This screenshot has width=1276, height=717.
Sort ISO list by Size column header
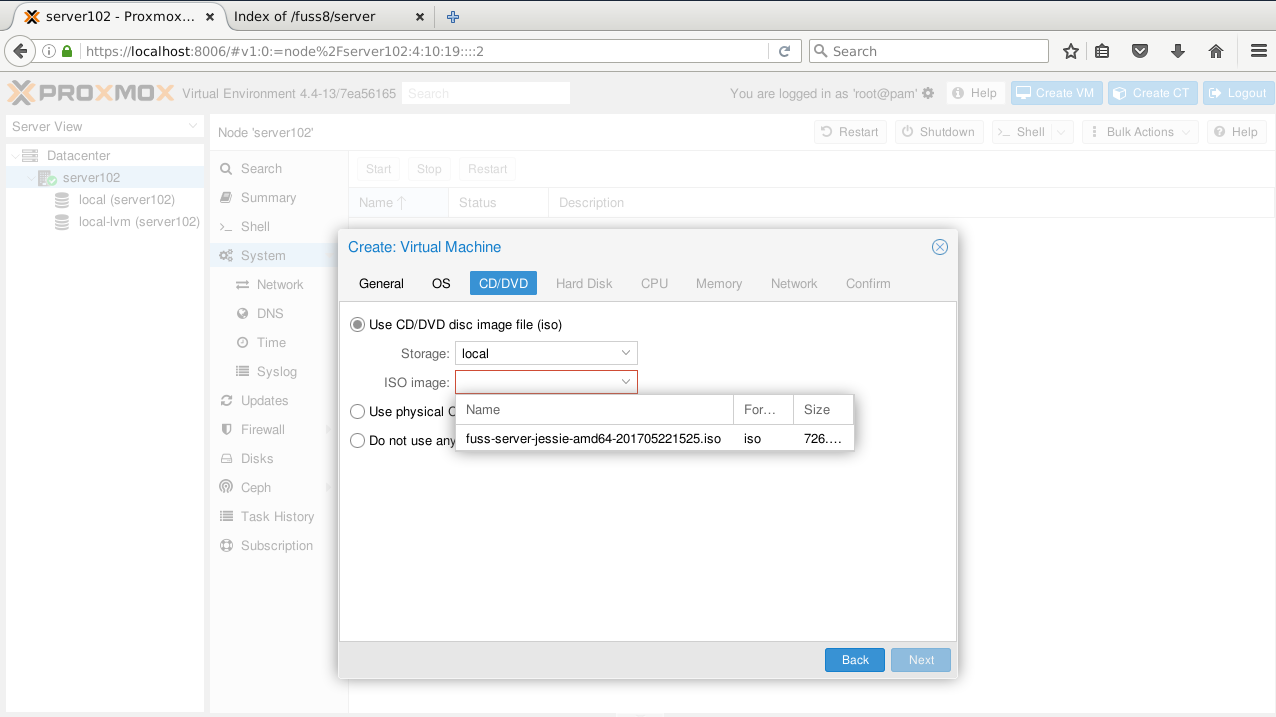(x=824, y=410)
